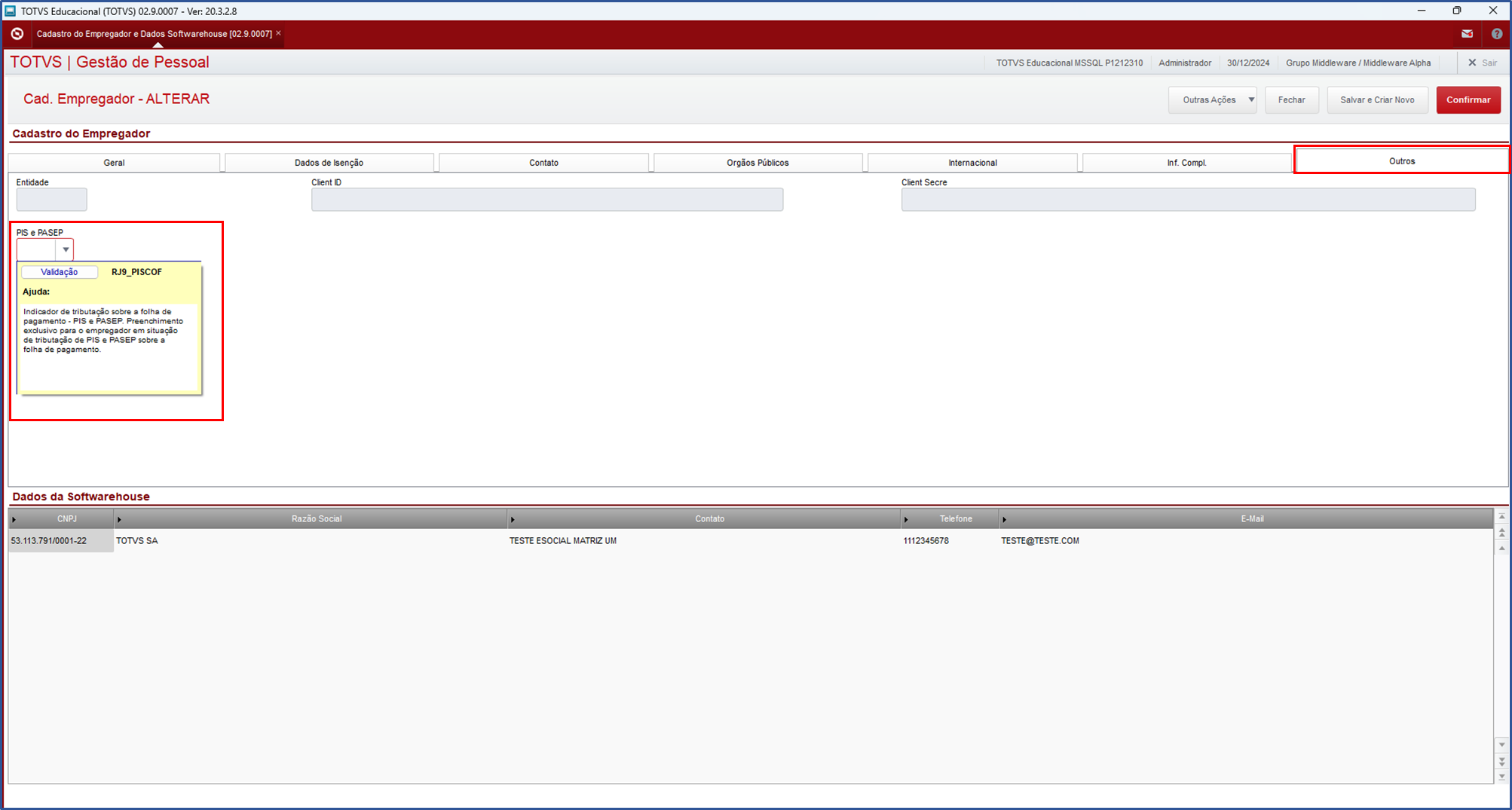The width and height of the screenshot is (1512, 810).
Task: Click the Administrador user label
Action: pos(1185,63)
